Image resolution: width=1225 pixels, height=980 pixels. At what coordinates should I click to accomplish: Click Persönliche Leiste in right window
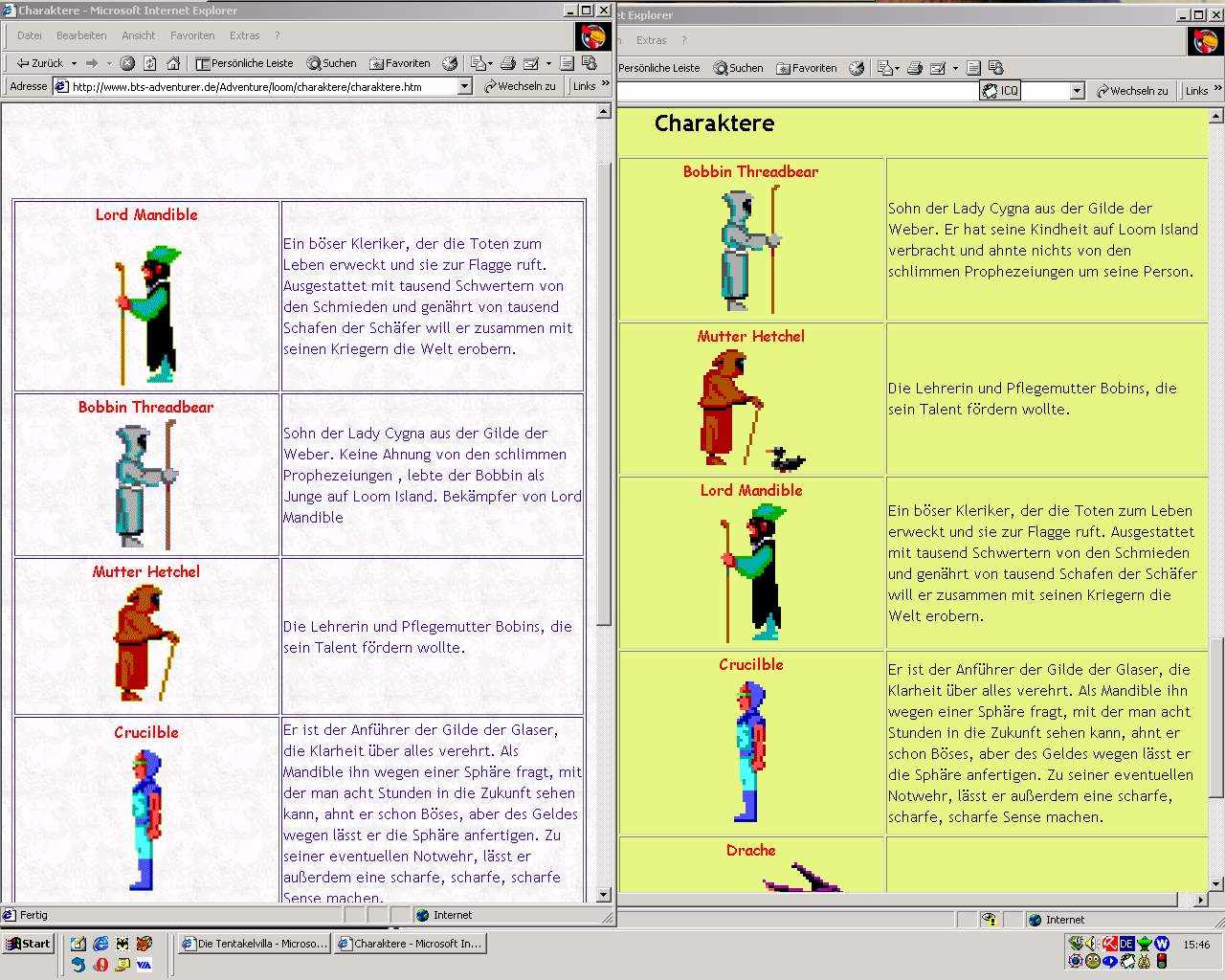(658, 68)
